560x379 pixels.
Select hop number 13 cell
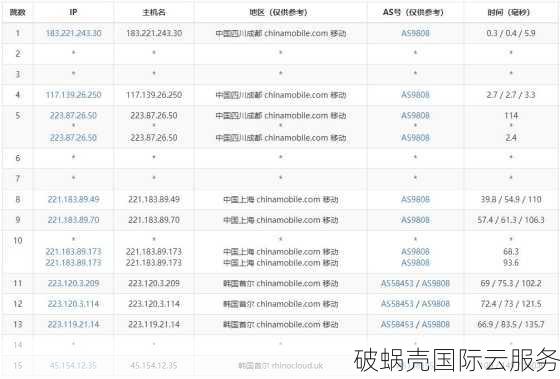(18, 324)
